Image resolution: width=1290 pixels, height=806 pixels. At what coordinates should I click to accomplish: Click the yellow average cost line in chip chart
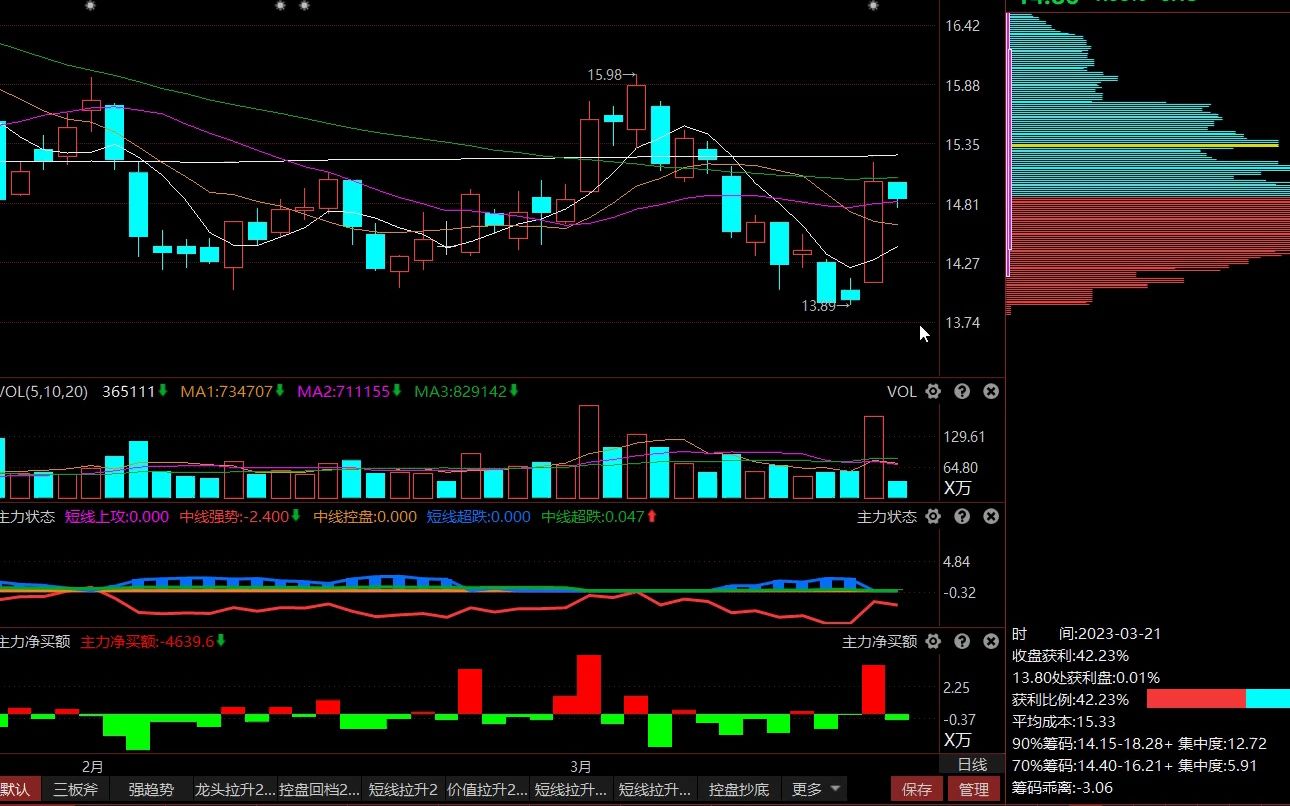point(1145,146)
